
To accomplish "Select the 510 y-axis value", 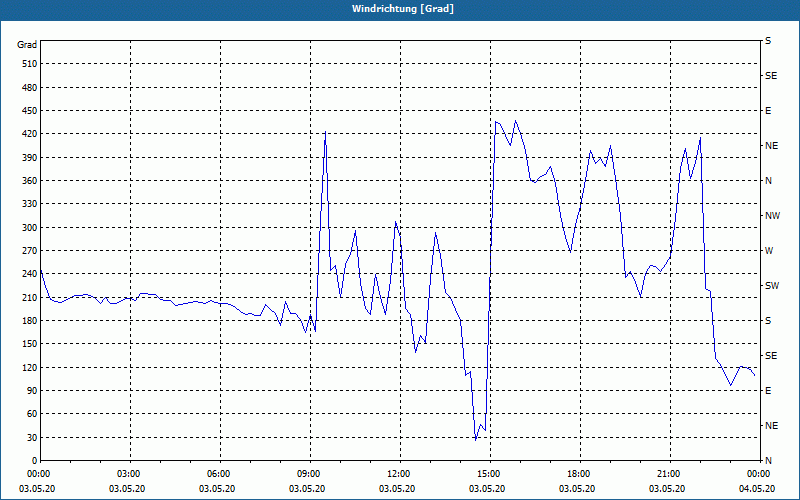I will pos(29,64).
